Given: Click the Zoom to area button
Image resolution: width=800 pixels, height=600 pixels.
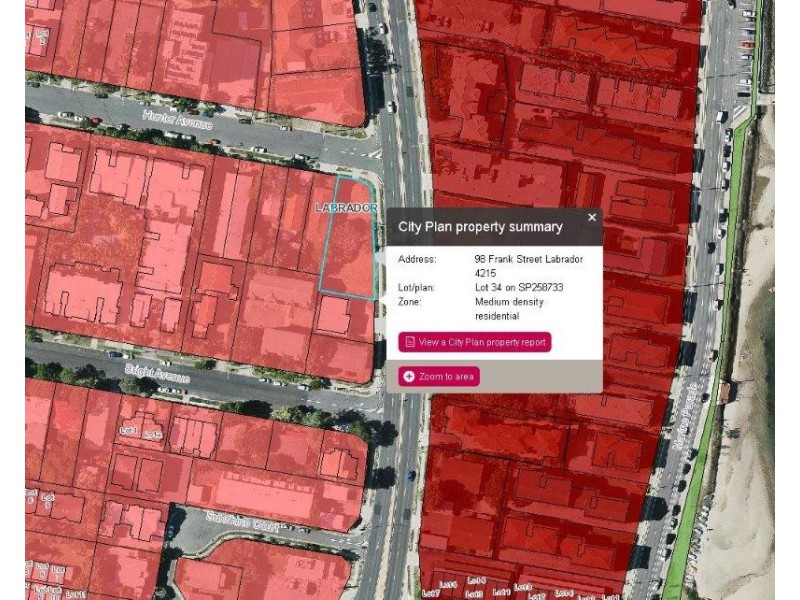Looking at the screenshot, I should pos(439,377).
